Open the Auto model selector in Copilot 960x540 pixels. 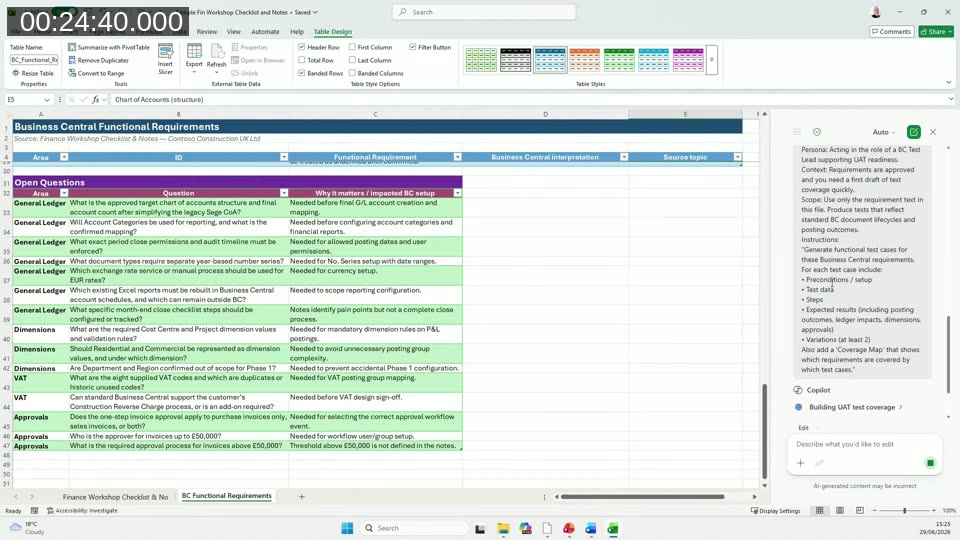click(883, 132)
